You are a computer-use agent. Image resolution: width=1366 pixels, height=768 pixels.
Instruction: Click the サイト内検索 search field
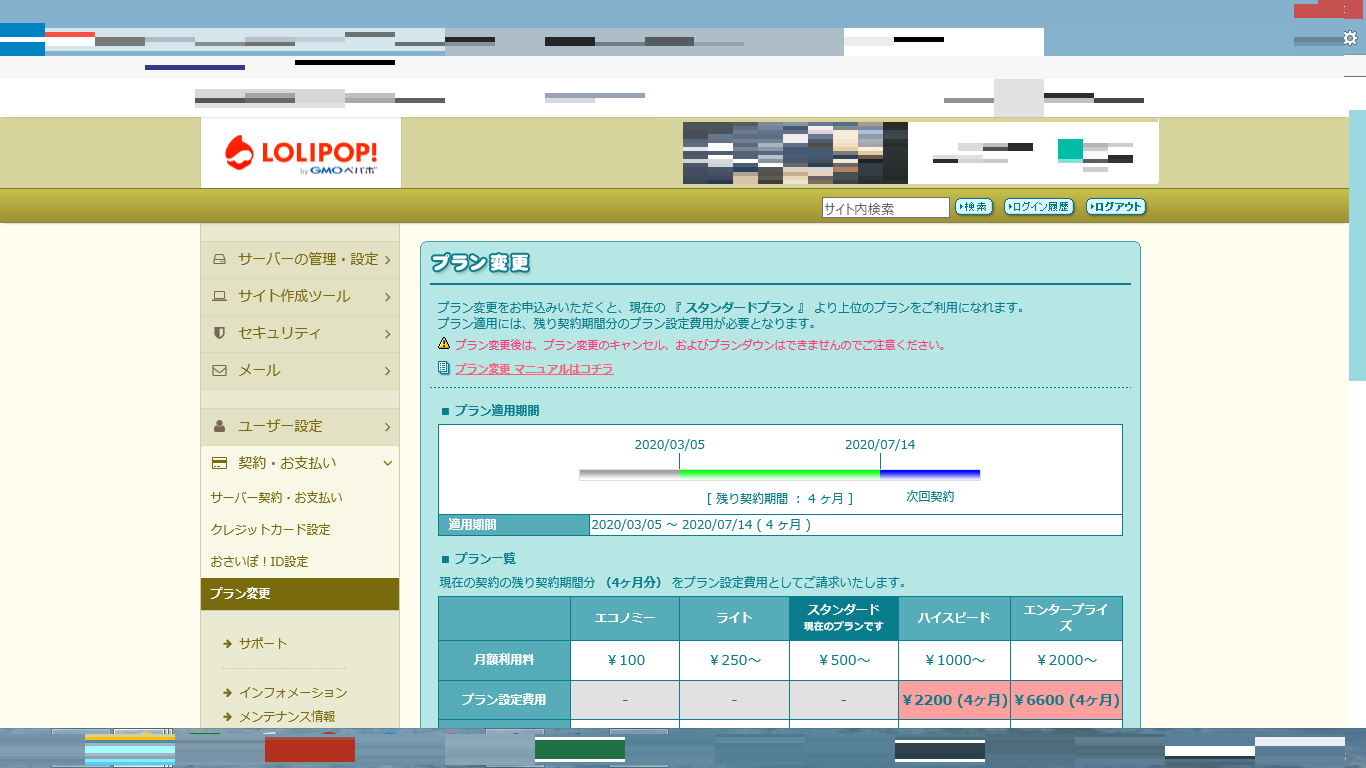click(x=884, y=208)
